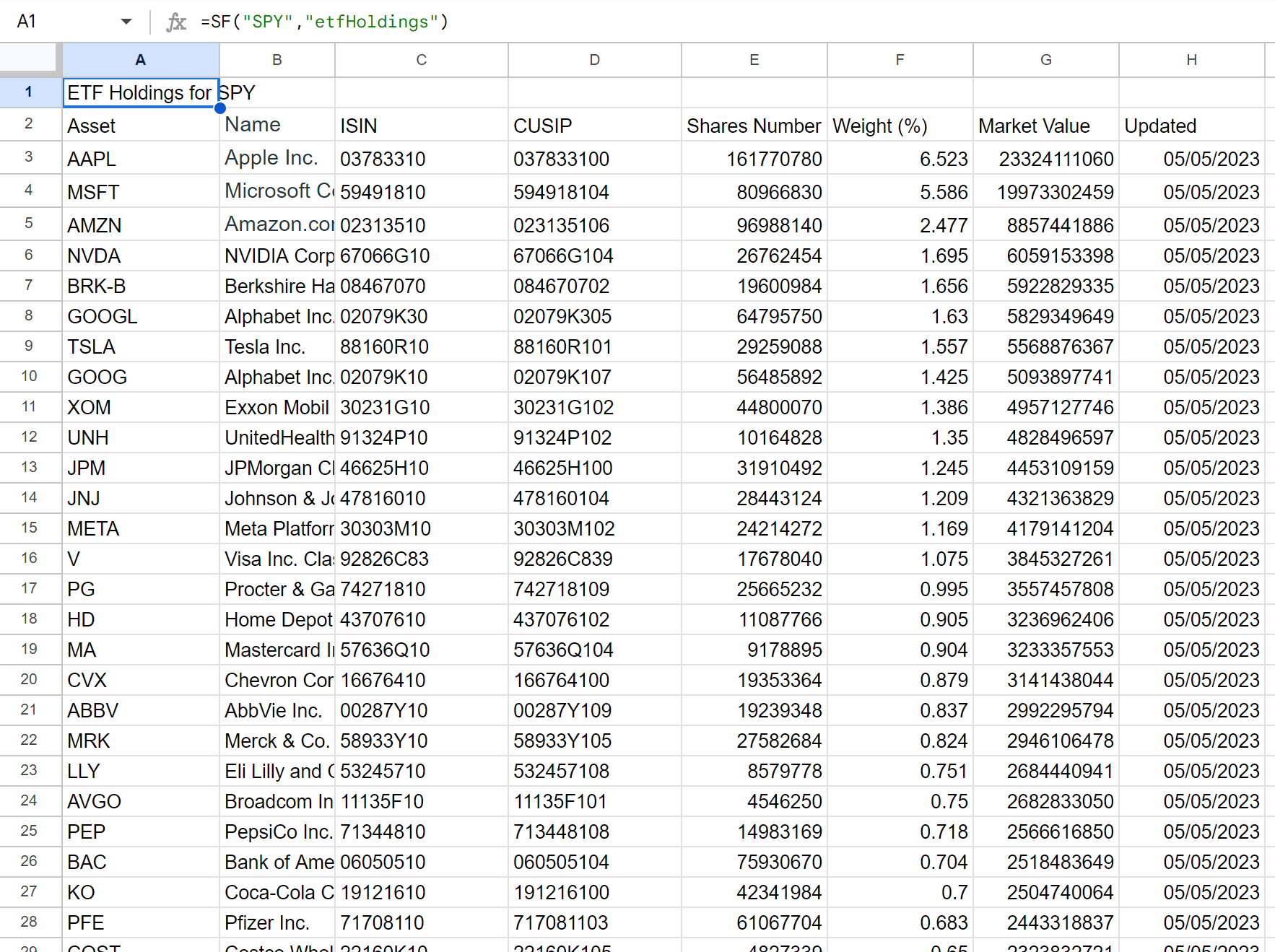This screenshot has width=1275, height=952.
Task: Select the column H header
Action: [1192, 60]
